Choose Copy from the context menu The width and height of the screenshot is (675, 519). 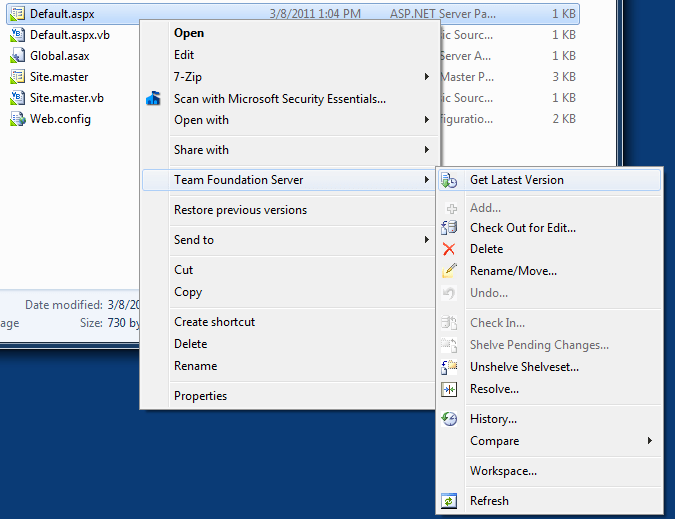pos(289,292)
